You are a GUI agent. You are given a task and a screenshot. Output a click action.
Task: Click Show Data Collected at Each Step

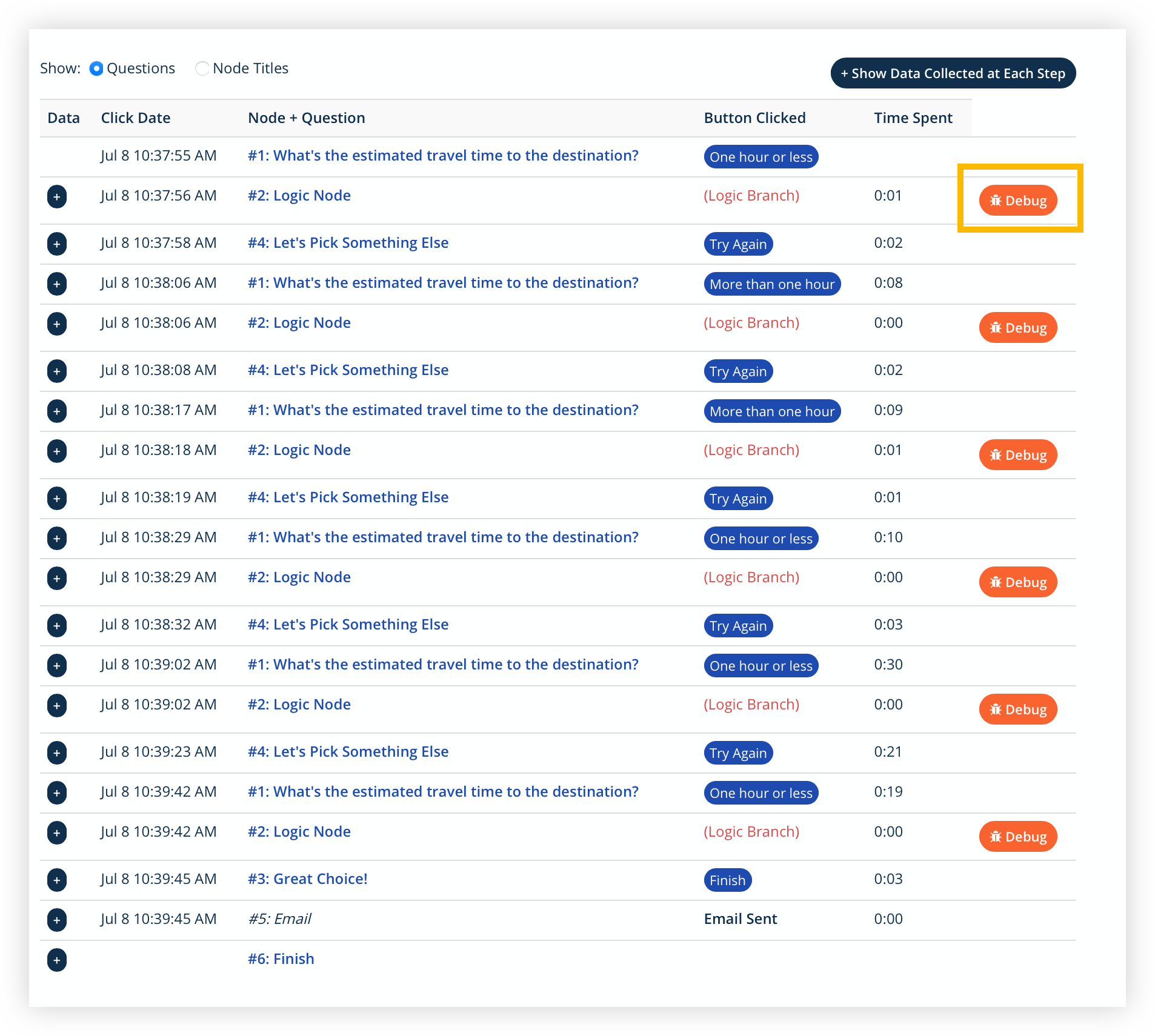tap(953, 73)
